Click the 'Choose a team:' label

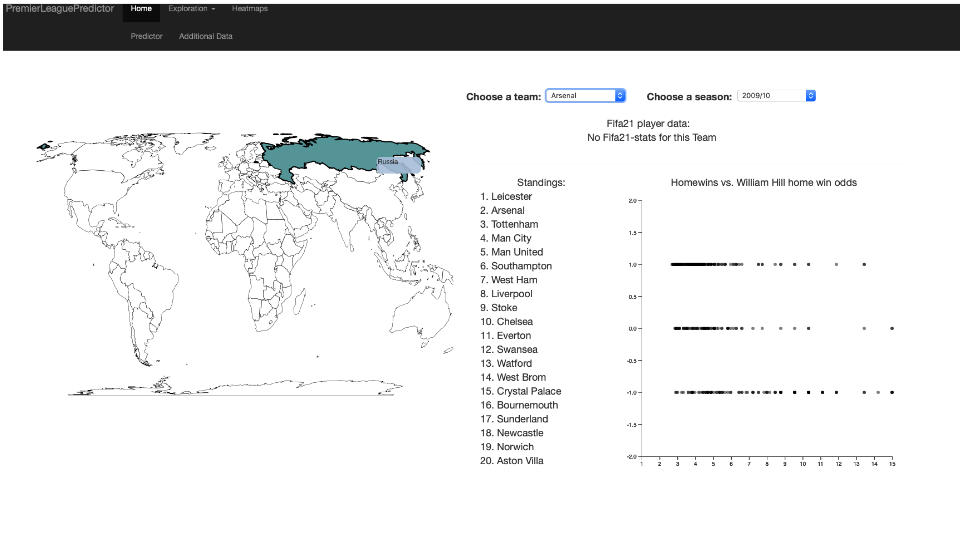pos(503,97)
